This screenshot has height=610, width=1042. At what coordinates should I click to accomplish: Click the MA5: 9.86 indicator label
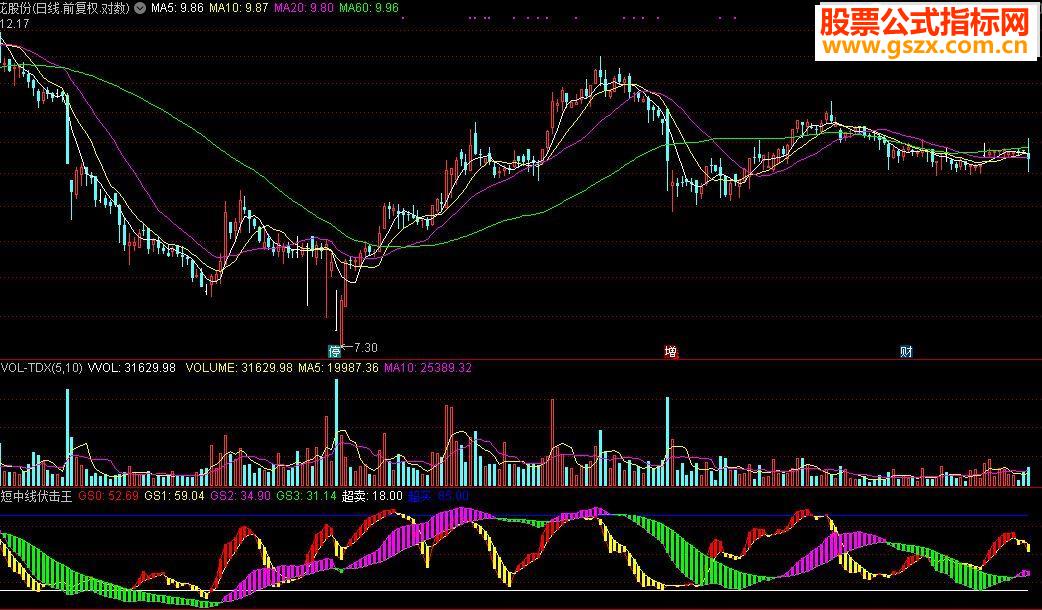(x=177, y=9)
